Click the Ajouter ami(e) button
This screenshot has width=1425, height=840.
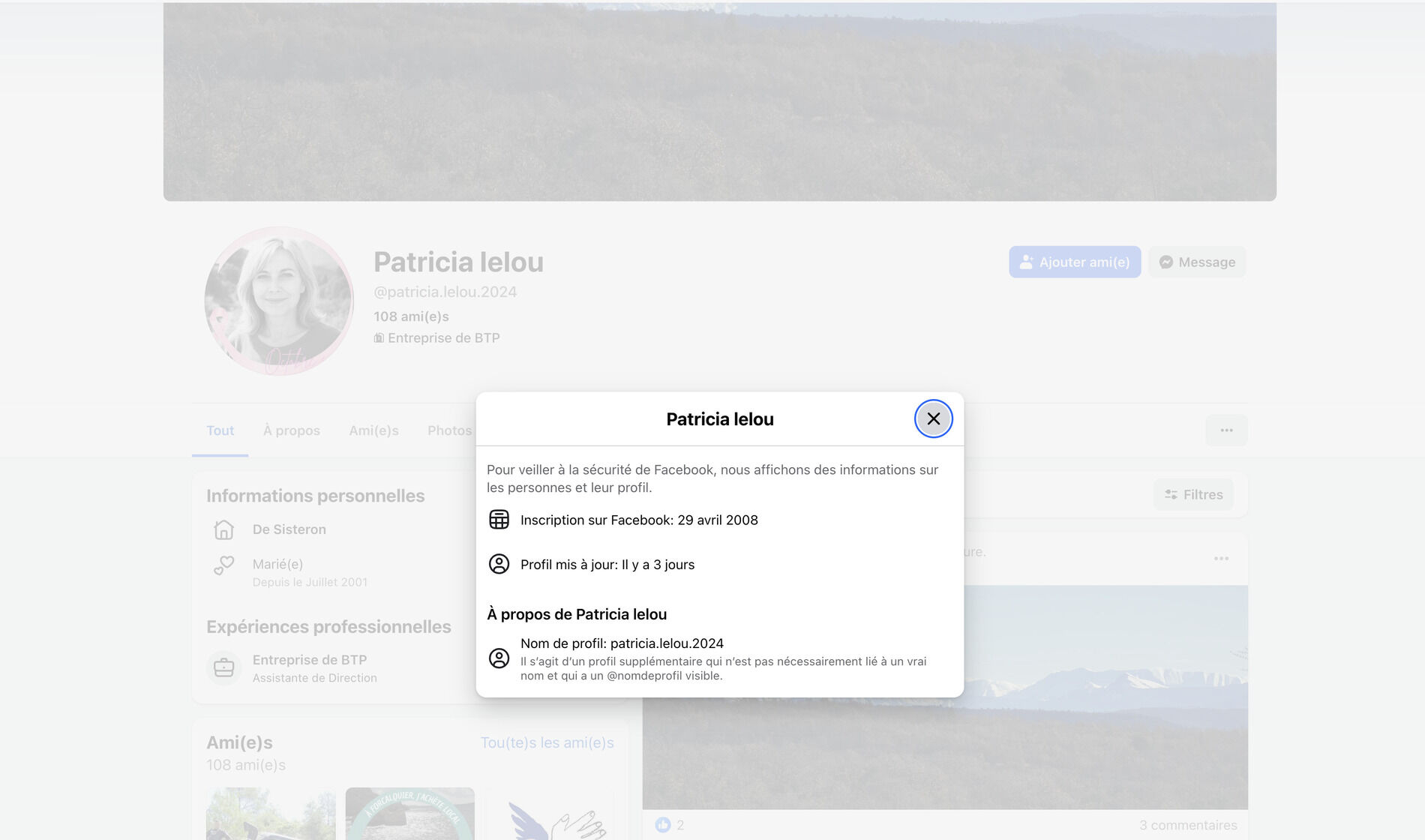pos(1074,262)
